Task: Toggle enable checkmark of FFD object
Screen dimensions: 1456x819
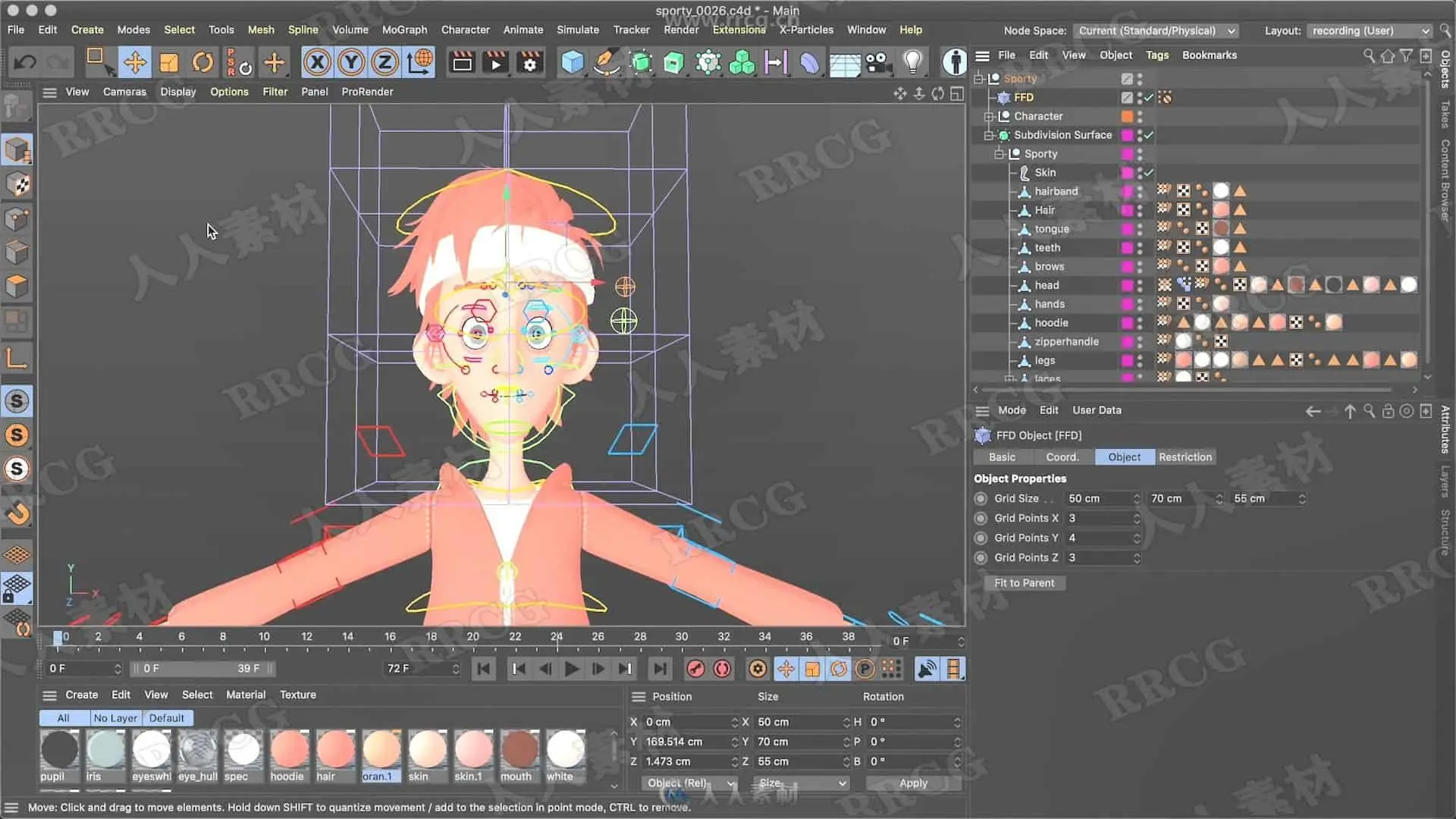Action: (x=1149, y=98)
